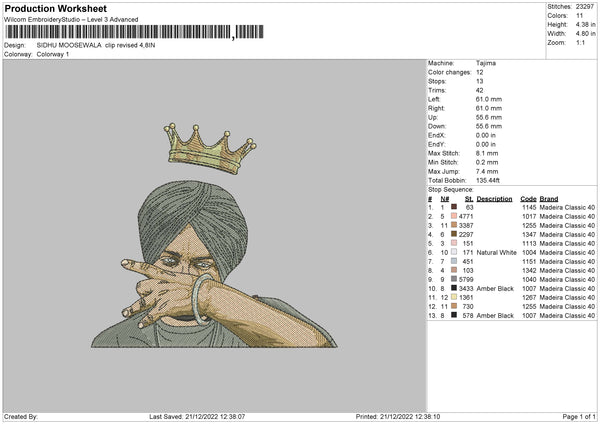Click the Stop Sequence heading
Viewport: 600px width, 424px height.
point(450,190)
